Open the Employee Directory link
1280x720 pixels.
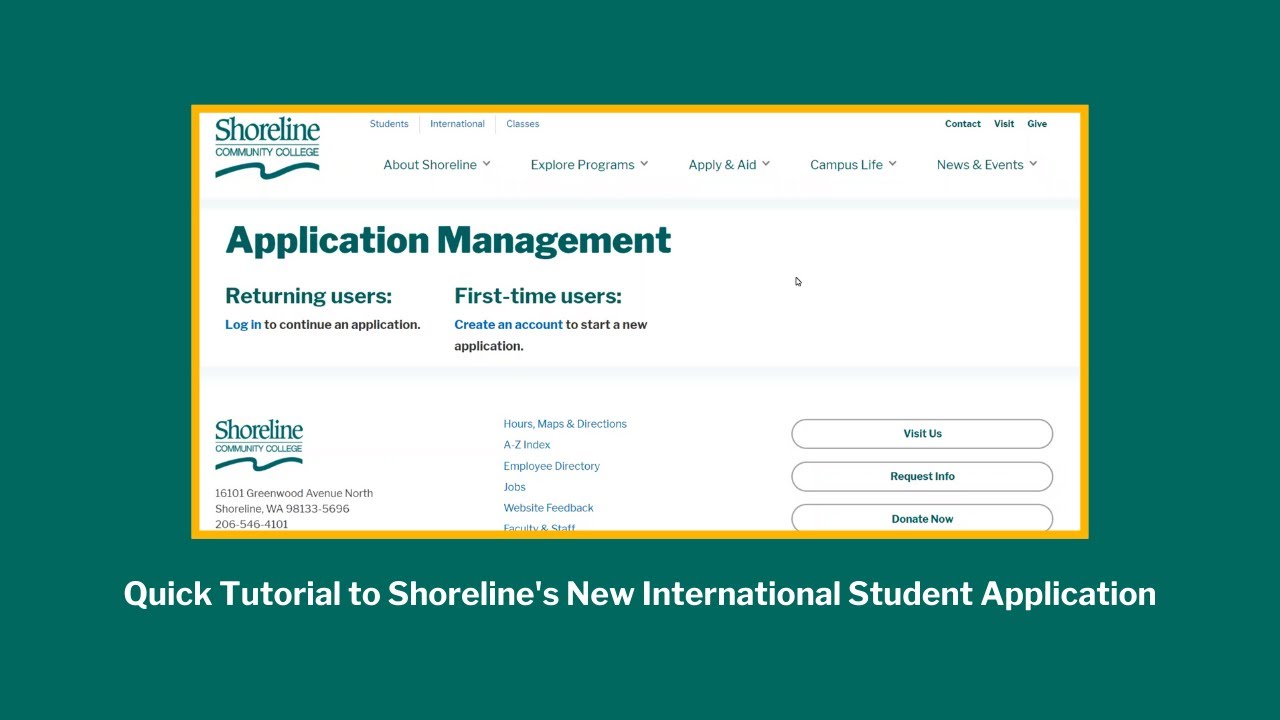point(551,466)
